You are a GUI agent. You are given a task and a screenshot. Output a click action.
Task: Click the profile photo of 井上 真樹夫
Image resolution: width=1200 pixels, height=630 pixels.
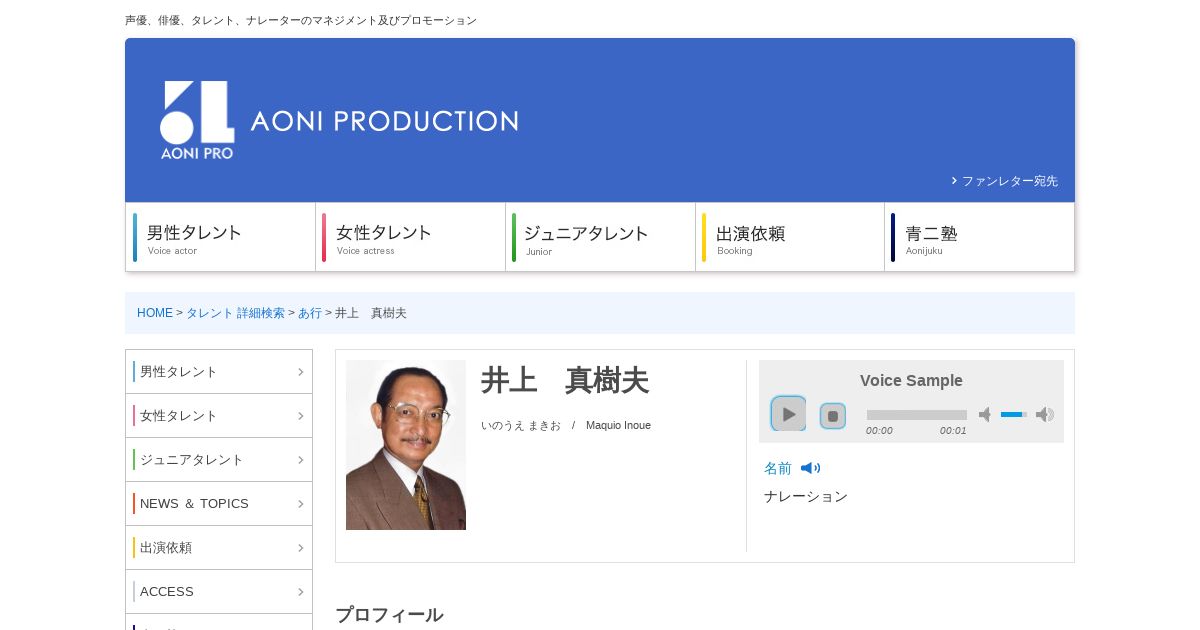406,445
